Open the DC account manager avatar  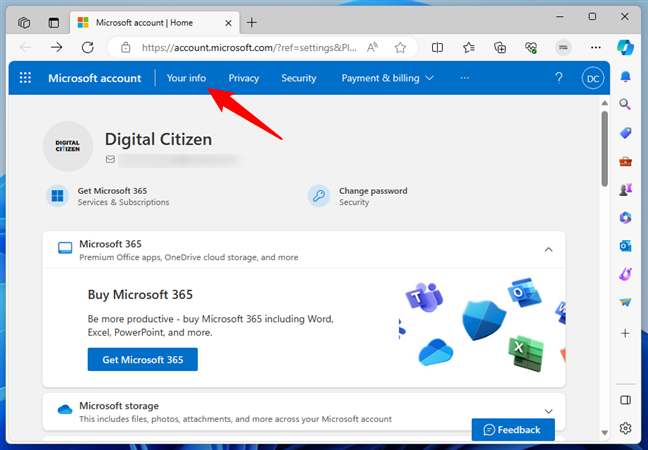[x=593, y=79]
